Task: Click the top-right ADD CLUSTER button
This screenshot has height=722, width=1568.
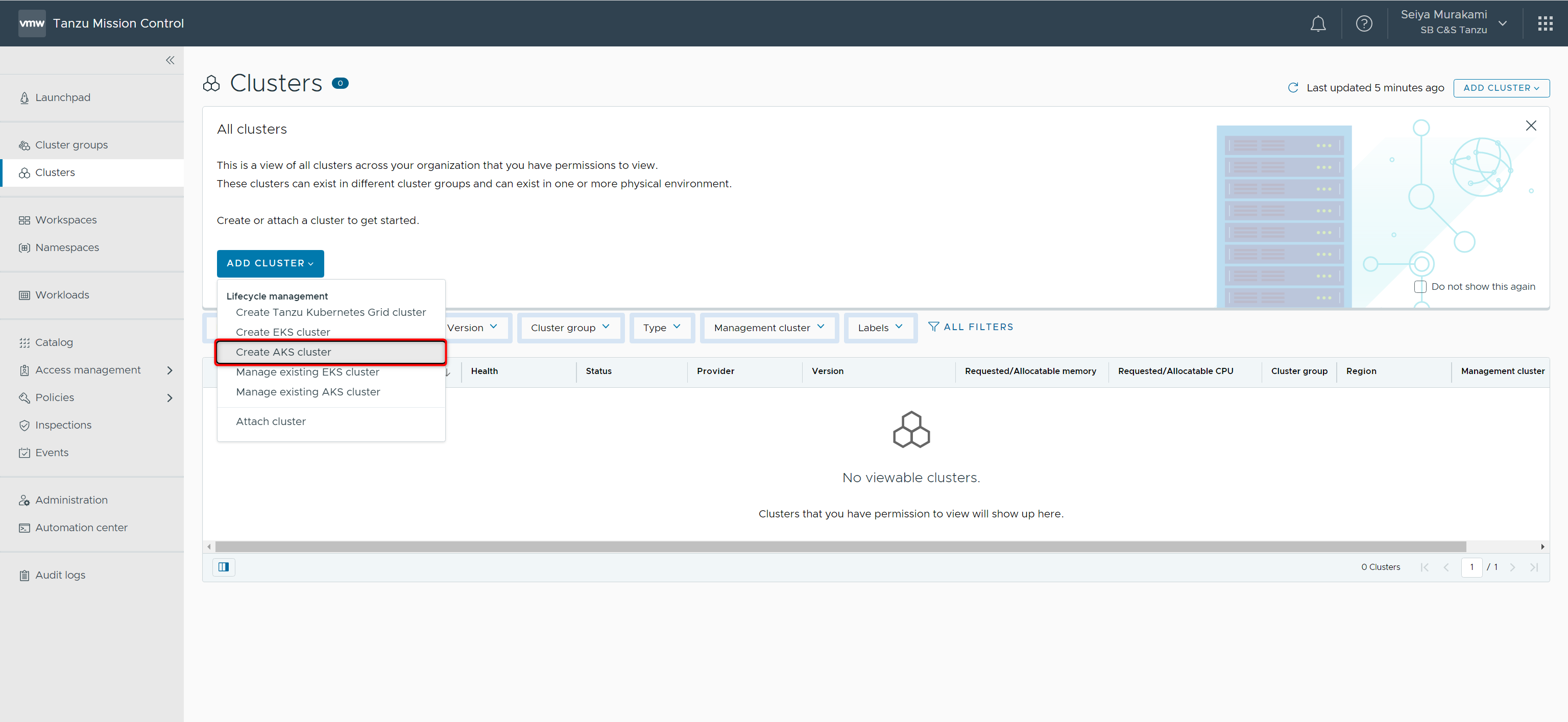Action: point(1501,88)
